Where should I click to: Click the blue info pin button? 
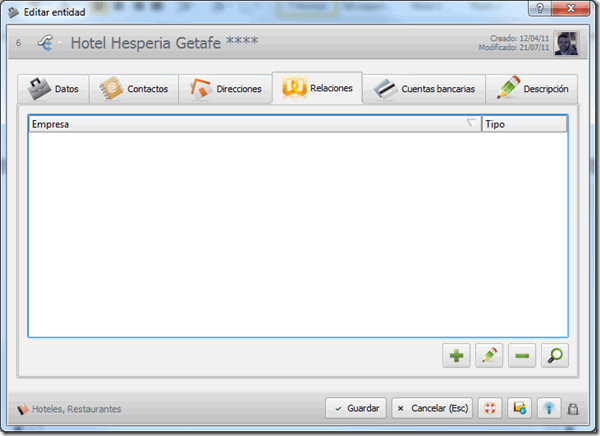click(x=549, y=408)
